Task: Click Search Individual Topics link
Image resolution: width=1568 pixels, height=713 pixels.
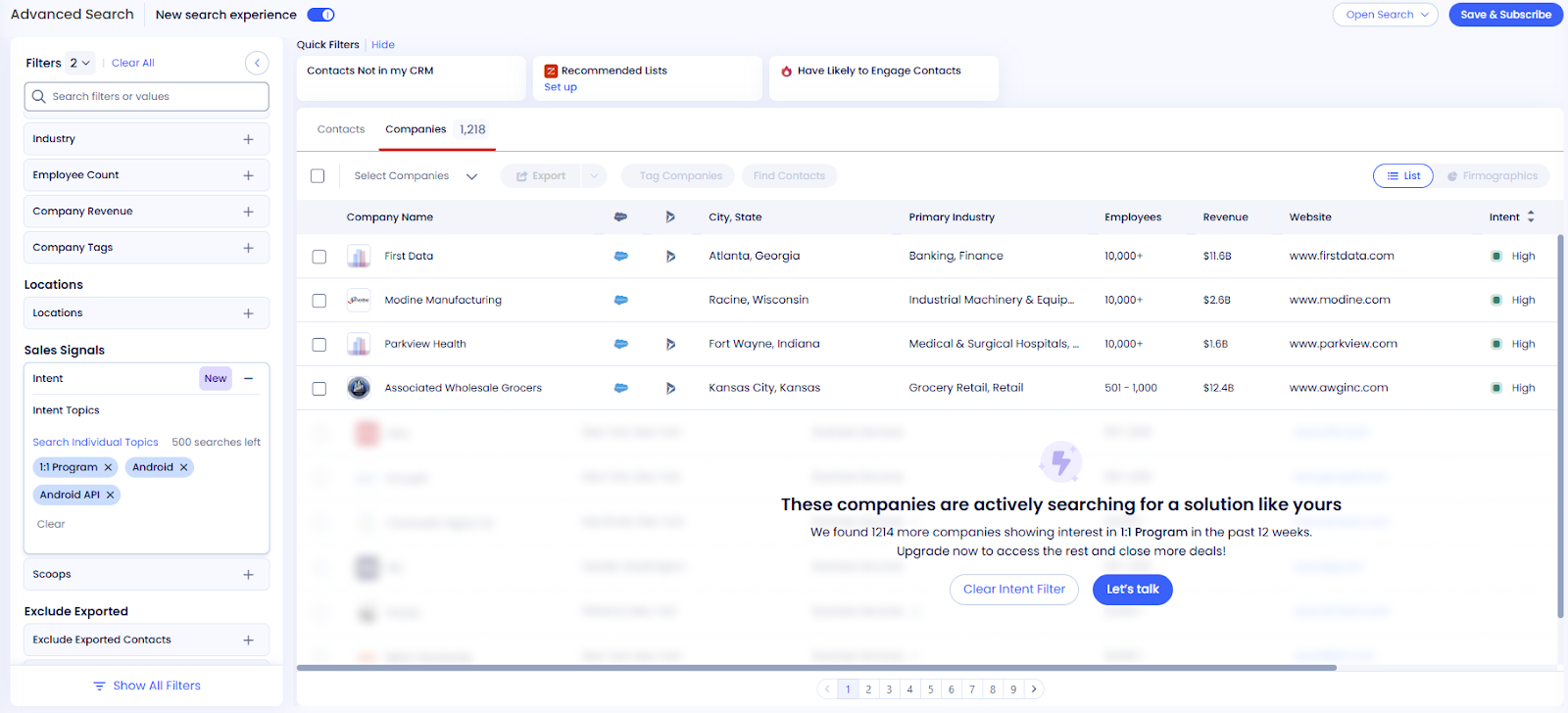Action: pos(95,443)
